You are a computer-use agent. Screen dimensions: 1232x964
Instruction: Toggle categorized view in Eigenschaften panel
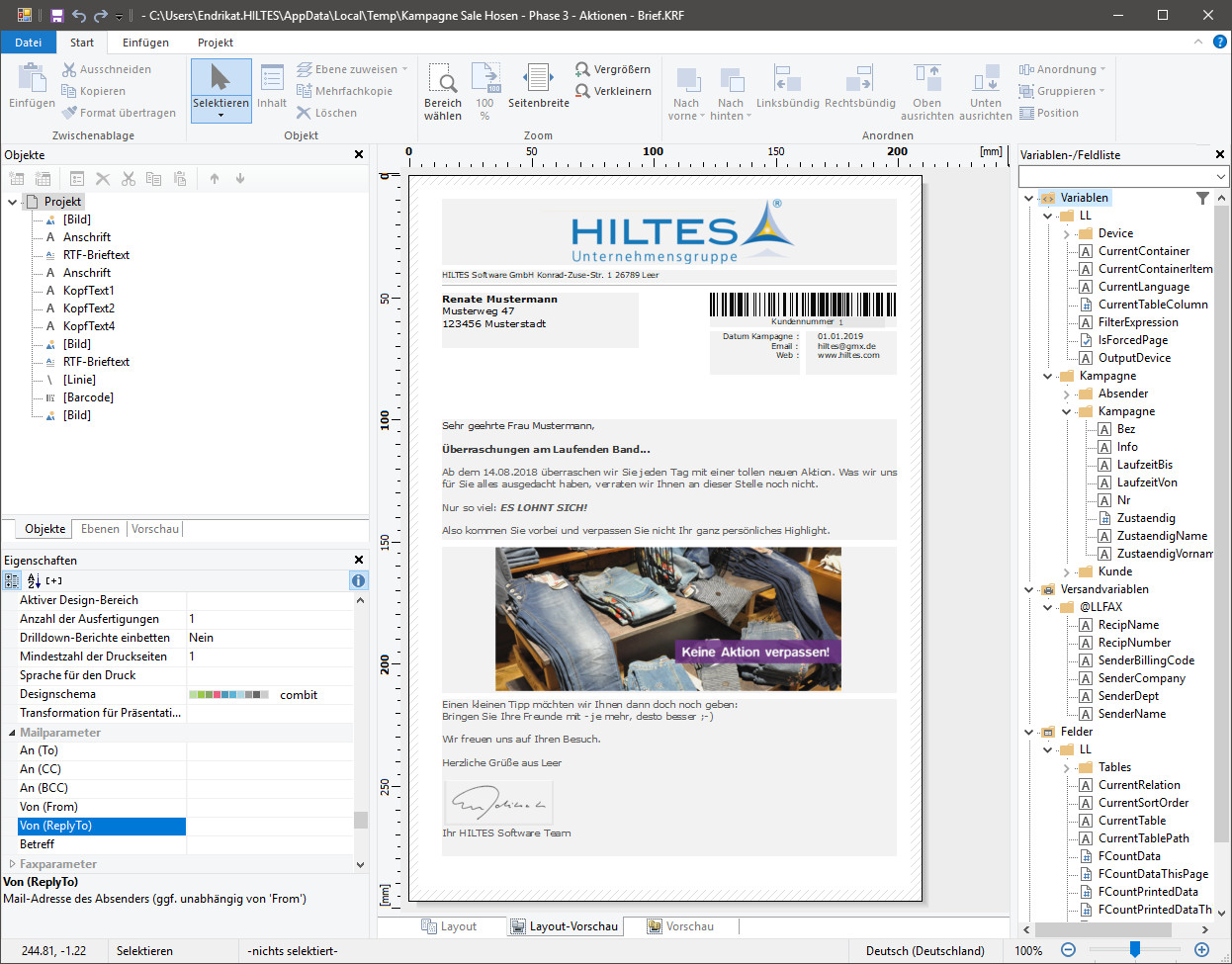point(13,580)
